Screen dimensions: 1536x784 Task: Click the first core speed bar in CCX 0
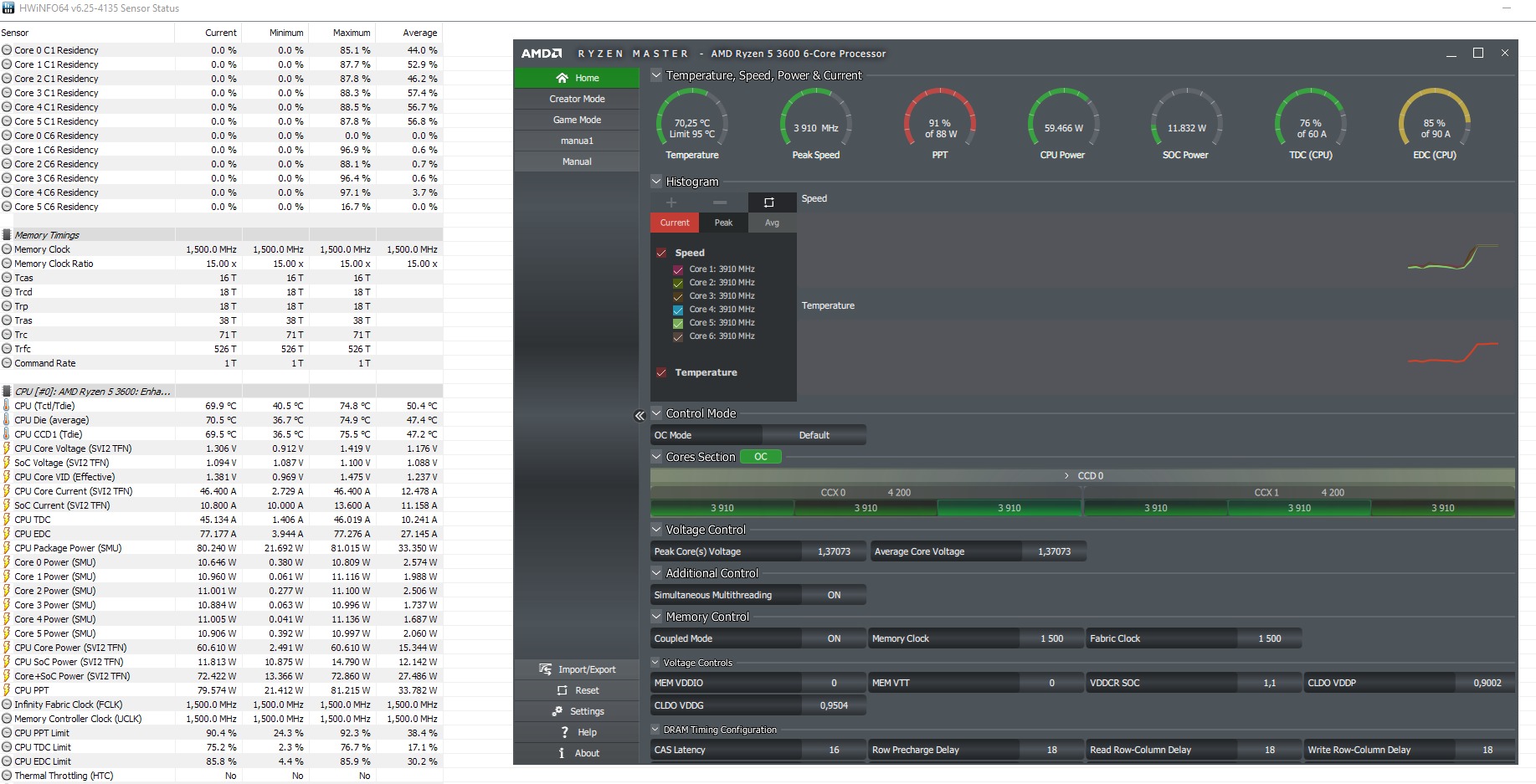click(722, 508)
